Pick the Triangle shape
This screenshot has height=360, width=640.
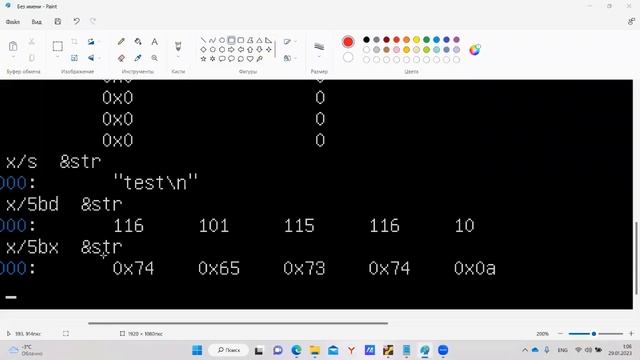(259, 40)
